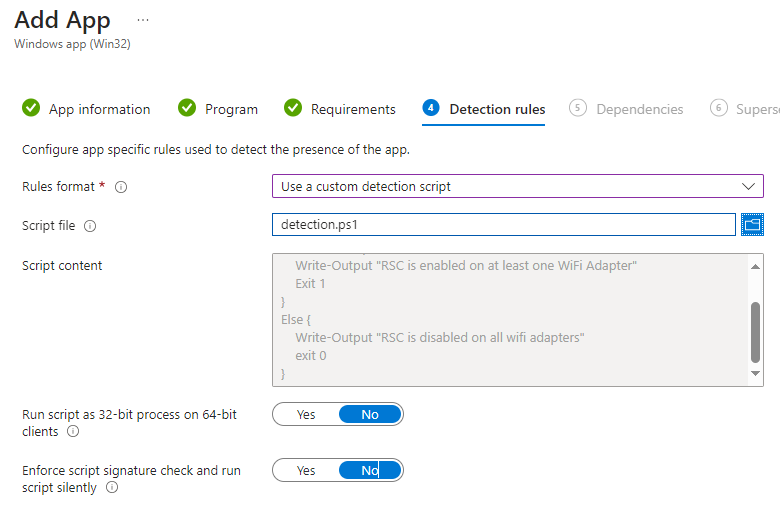Open the ellipsis menu beside Add App
780x507 pixels.
point(143,20)
